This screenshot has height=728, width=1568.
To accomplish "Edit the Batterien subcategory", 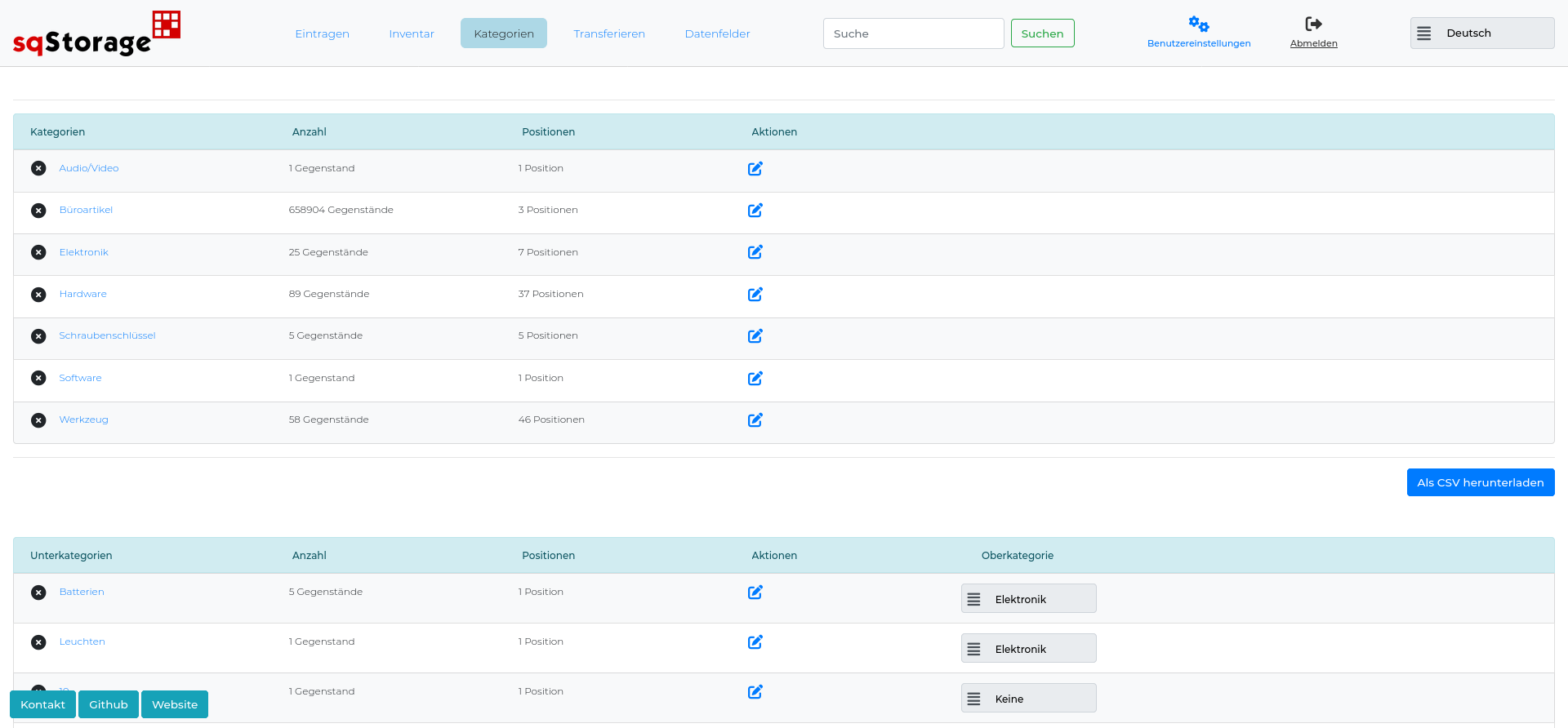I will [x=755, y=593].
